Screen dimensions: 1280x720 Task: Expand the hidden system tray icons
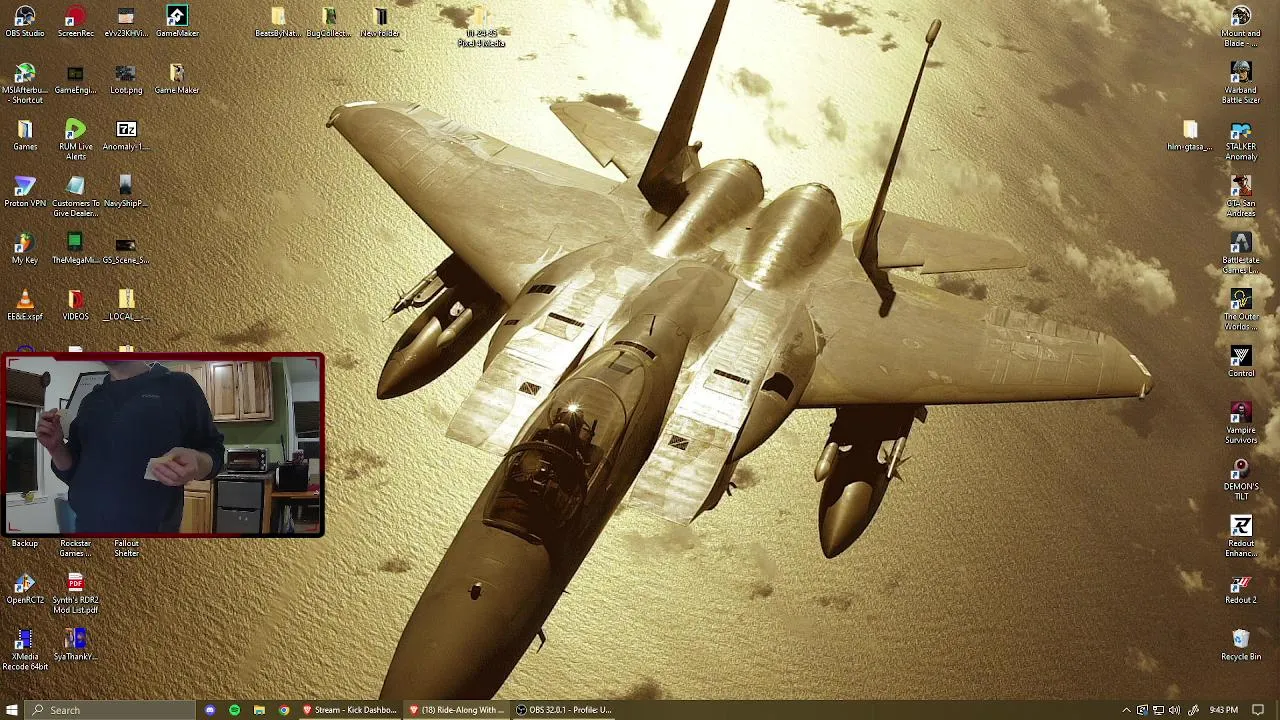(1126, 710)
